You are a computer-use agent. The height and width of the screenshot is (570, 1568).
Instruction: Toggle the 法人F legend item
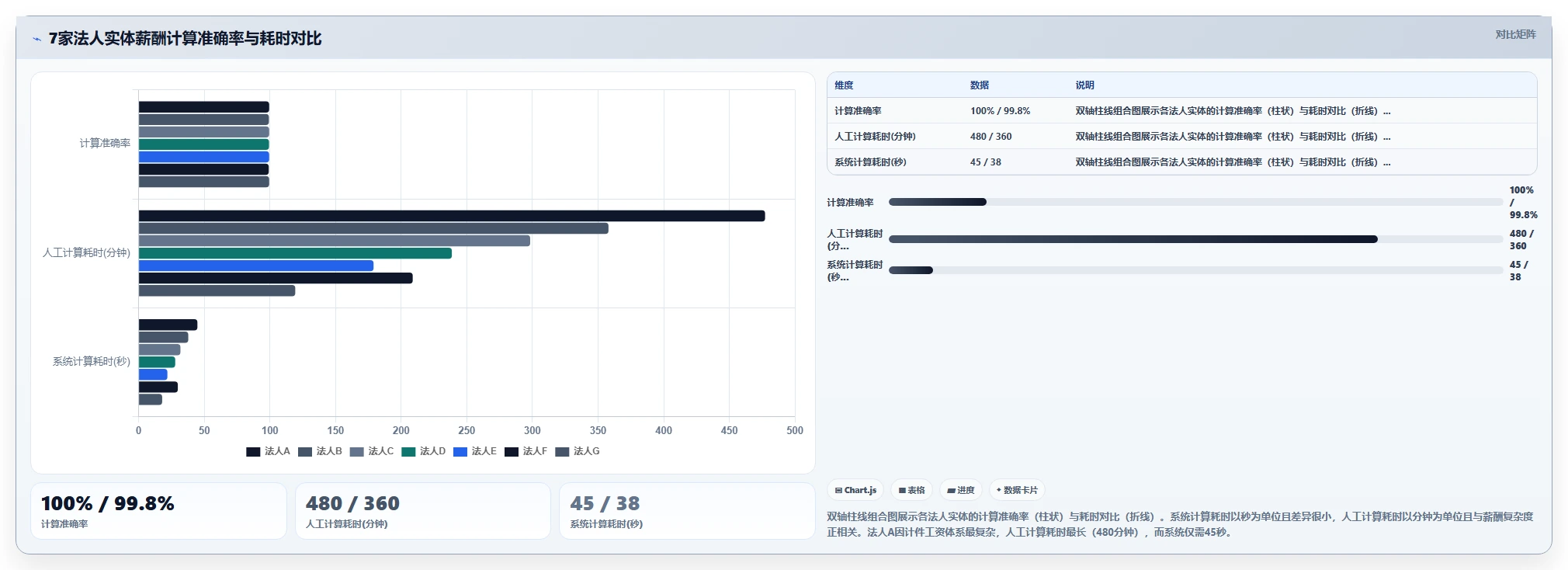[526, 451]
